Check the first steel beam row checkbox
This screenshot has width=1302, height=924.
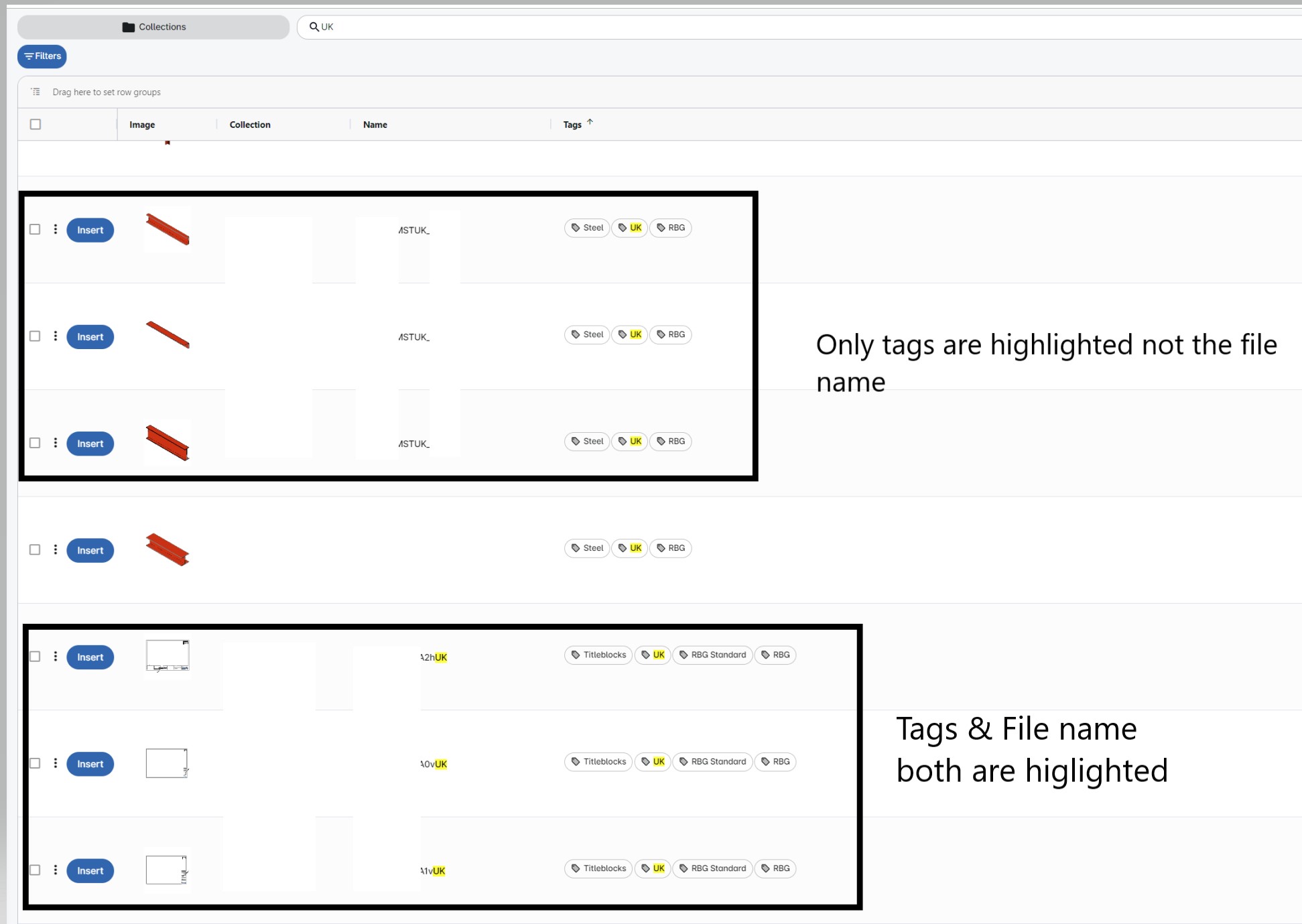(x=35, y=229)
